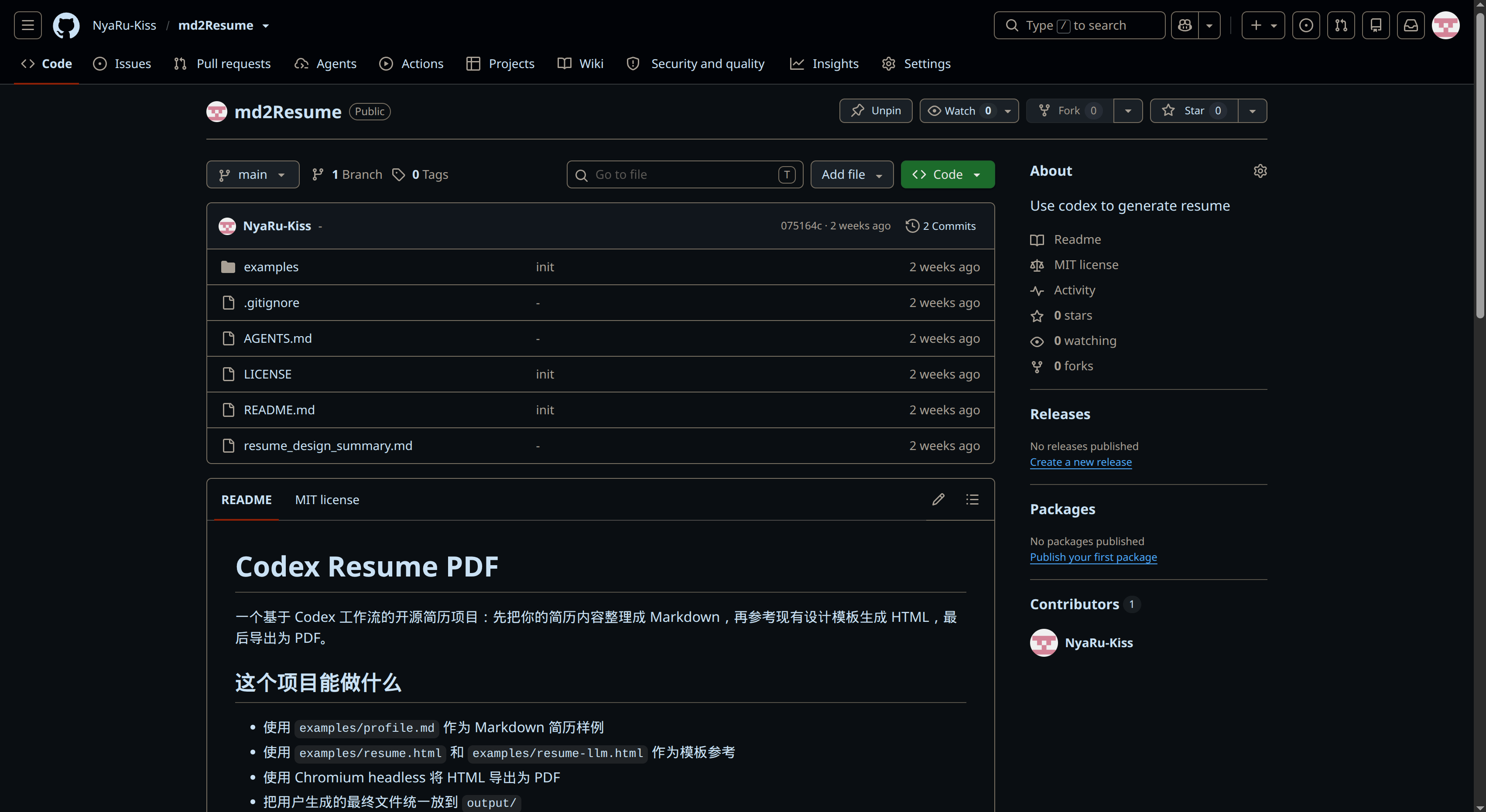1486x812 pixels.
Task: Click the Go to file search field
Action: (685, 174)
